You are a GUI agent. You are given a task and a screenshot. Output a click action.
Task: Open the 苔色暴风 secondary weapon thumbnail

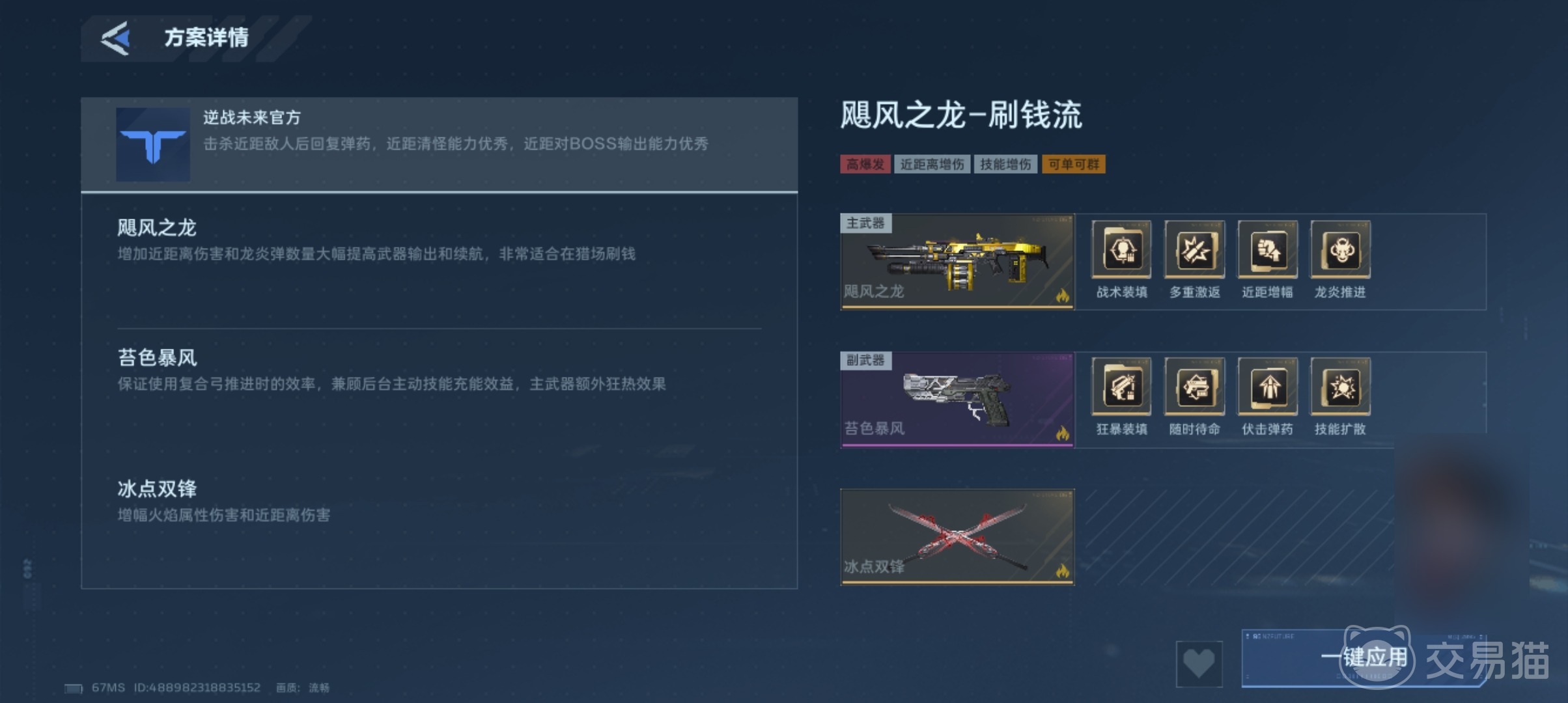[x=957, y=400]
